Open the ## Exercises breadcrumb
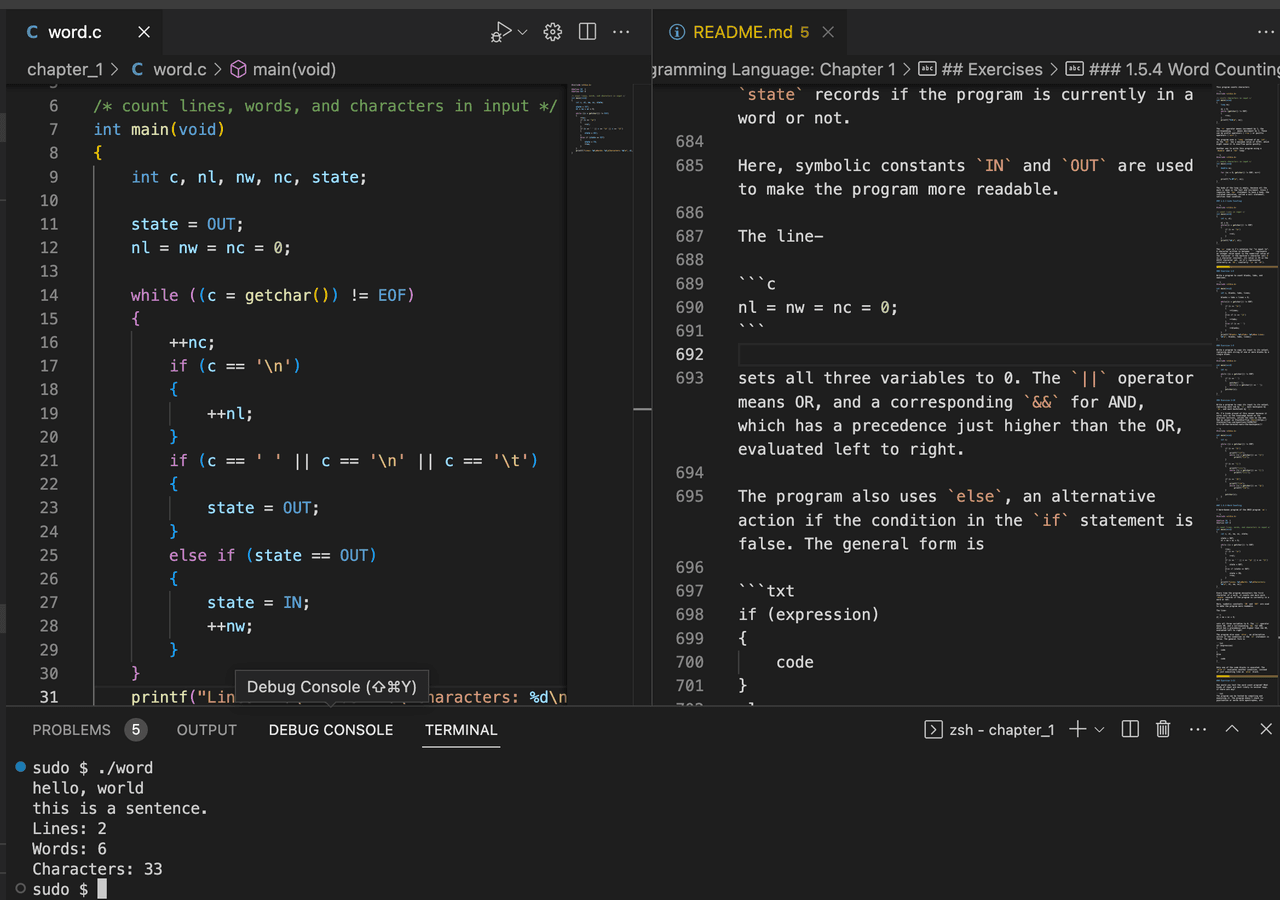This screenshot has height=900, width=1280. (x=992, y=69)
